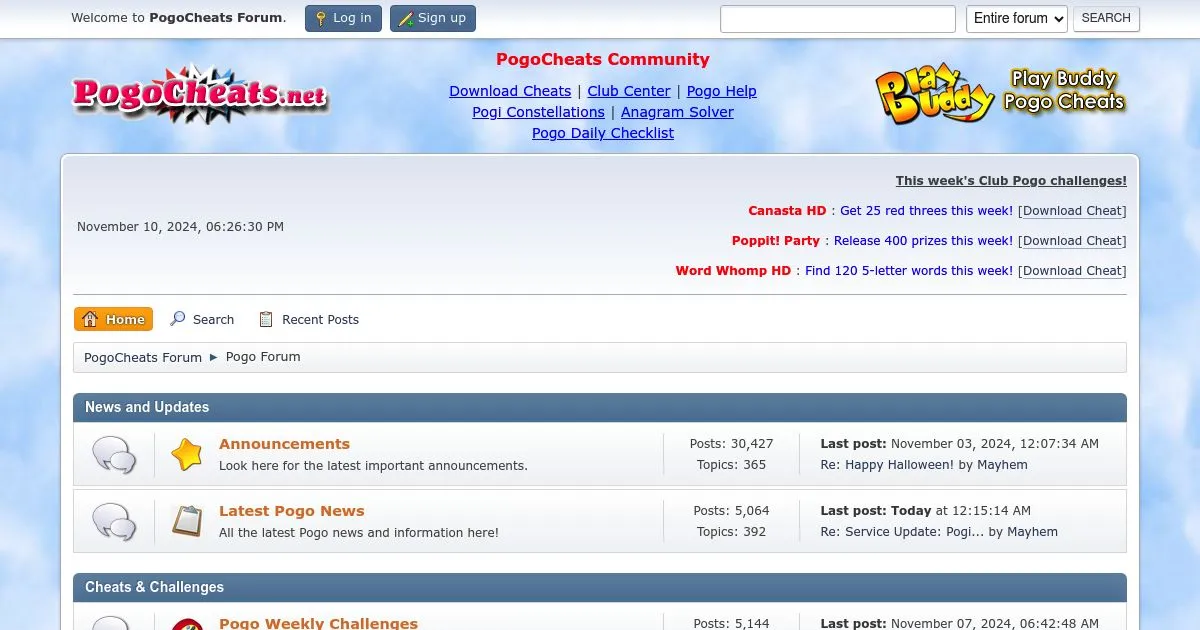Click Find 120 5-letter words this week

[909, 271]
